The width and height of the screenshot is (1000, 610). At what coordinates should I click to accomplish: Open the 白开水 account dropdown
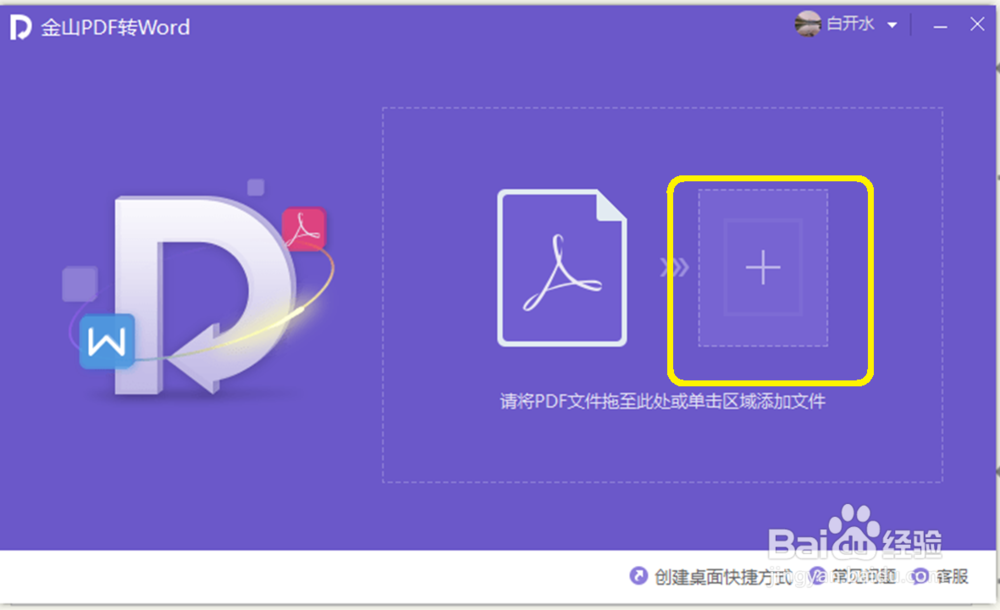pos(891,24)
